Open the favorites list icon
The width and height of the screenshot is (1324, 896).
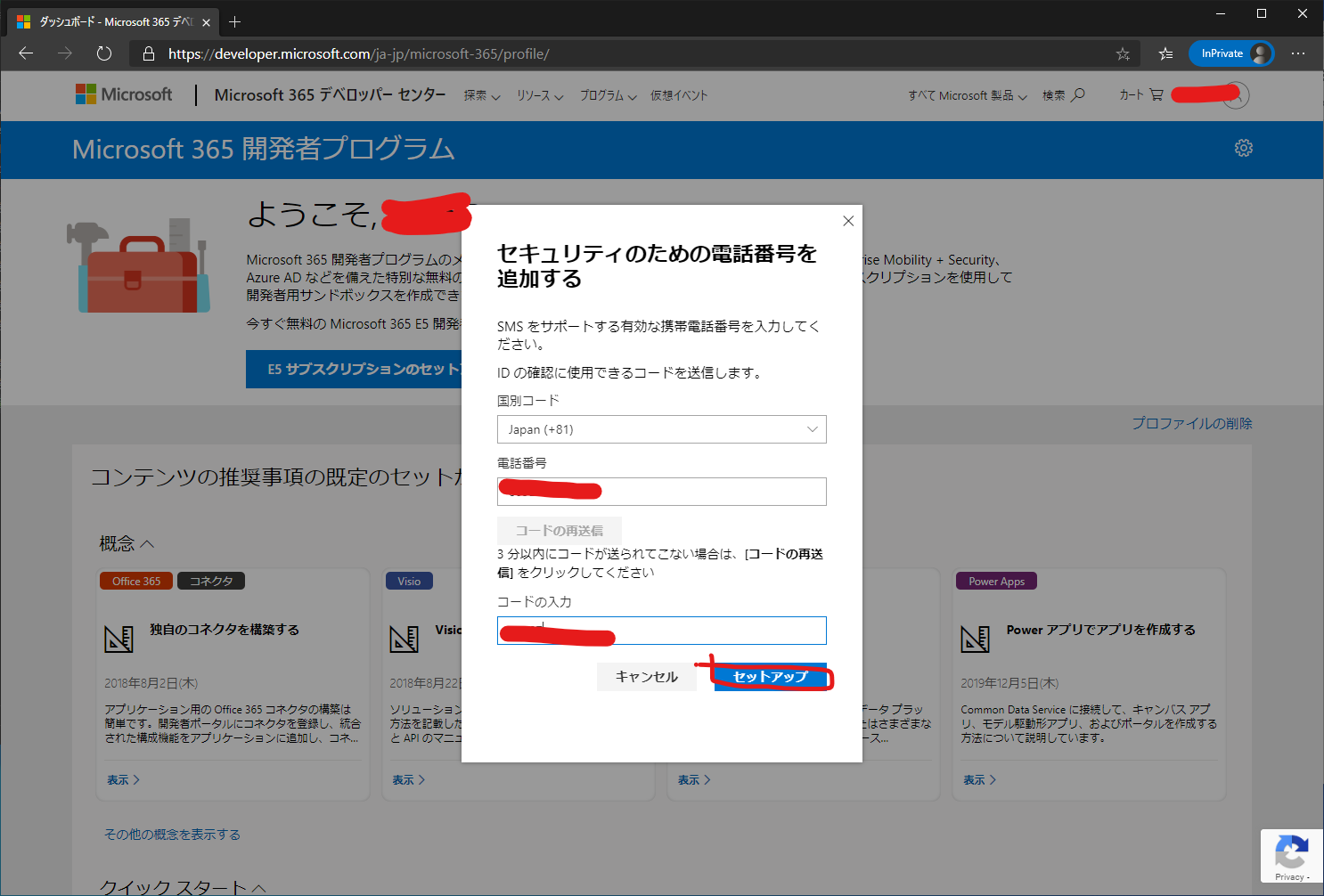click(x=1165, y=54)
